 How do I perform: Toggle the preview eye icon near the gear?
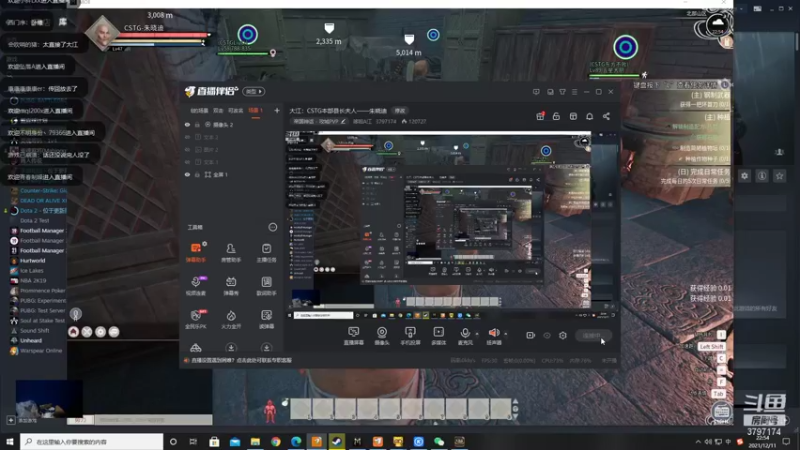click(547, 335)
